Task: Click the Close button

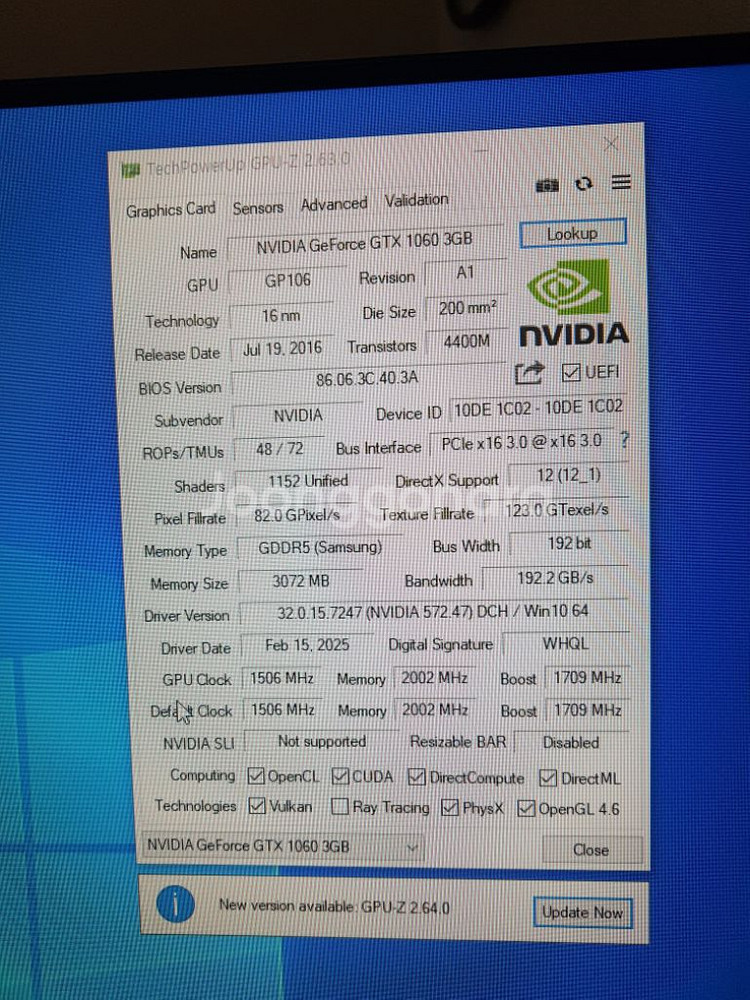Action: [x=591, y=849]
